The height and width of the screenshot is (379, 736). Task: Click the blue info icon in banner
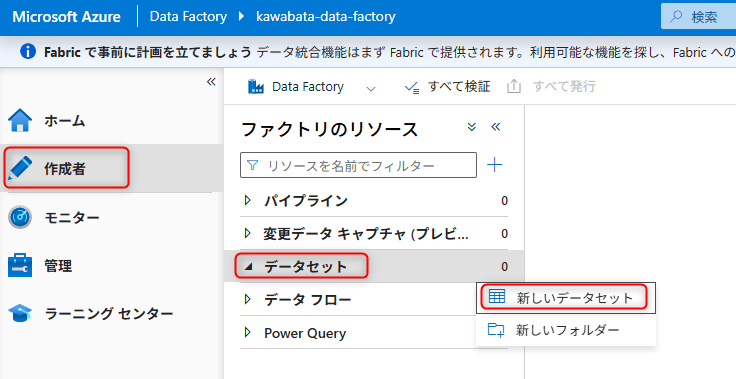(28, 51)
